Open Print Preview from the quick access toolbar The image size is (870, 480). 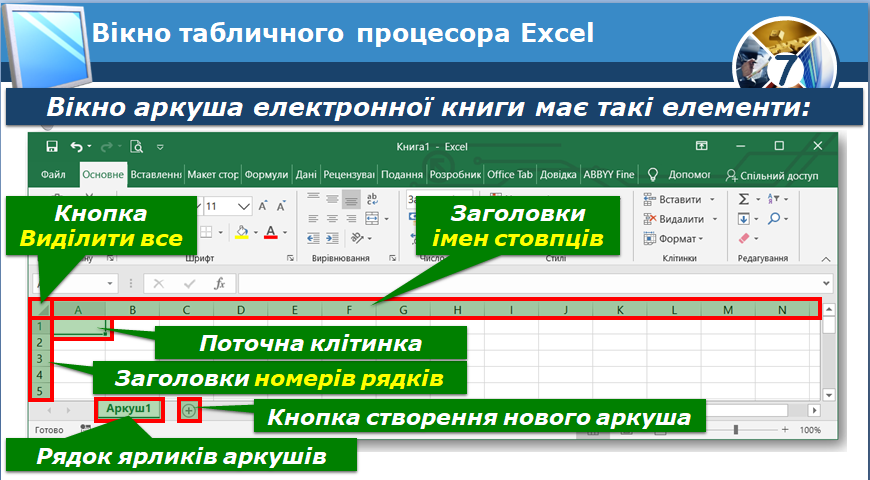point(136,146)
